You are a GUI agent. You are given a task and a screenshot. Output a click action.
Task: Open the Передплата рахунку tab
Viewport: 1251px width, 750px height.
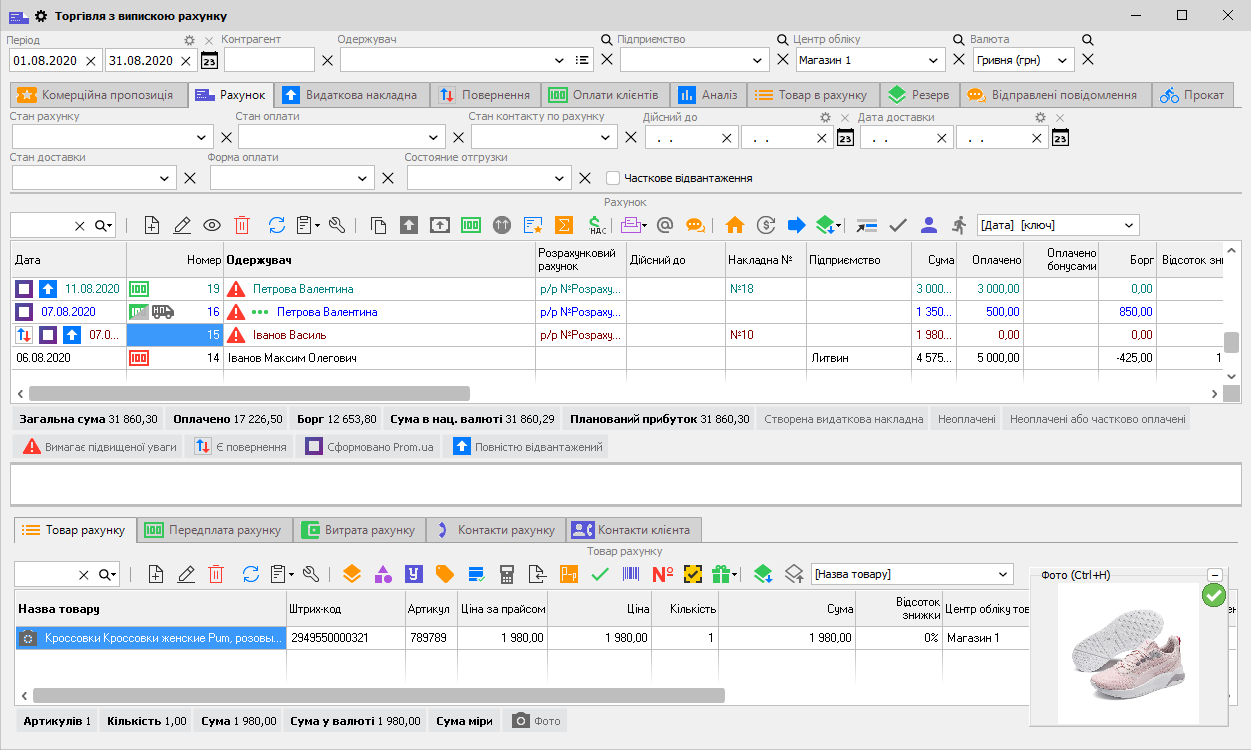[x=214, y=529]
